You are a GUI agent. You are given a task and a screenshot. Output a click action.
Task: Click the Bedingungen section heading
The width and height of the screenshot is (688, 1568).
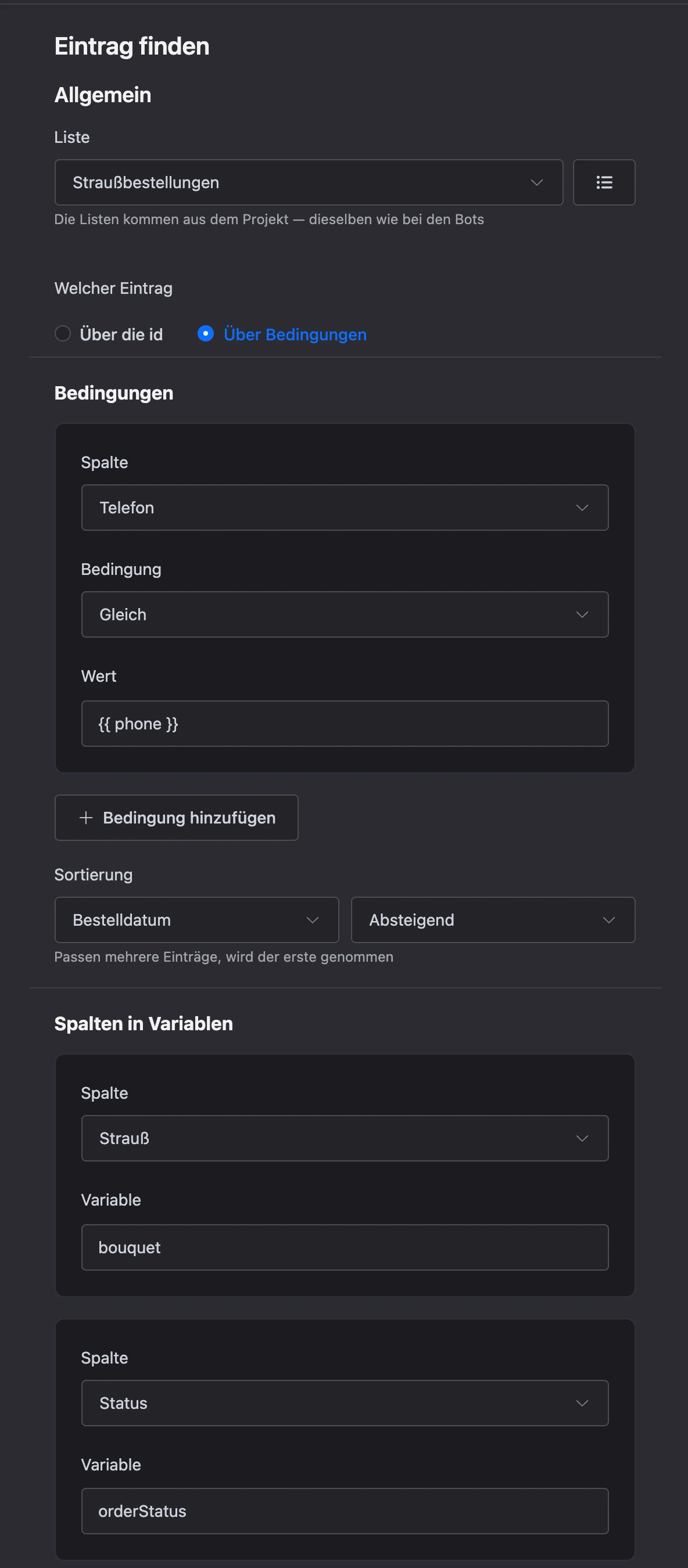click(x=114, y=393)
